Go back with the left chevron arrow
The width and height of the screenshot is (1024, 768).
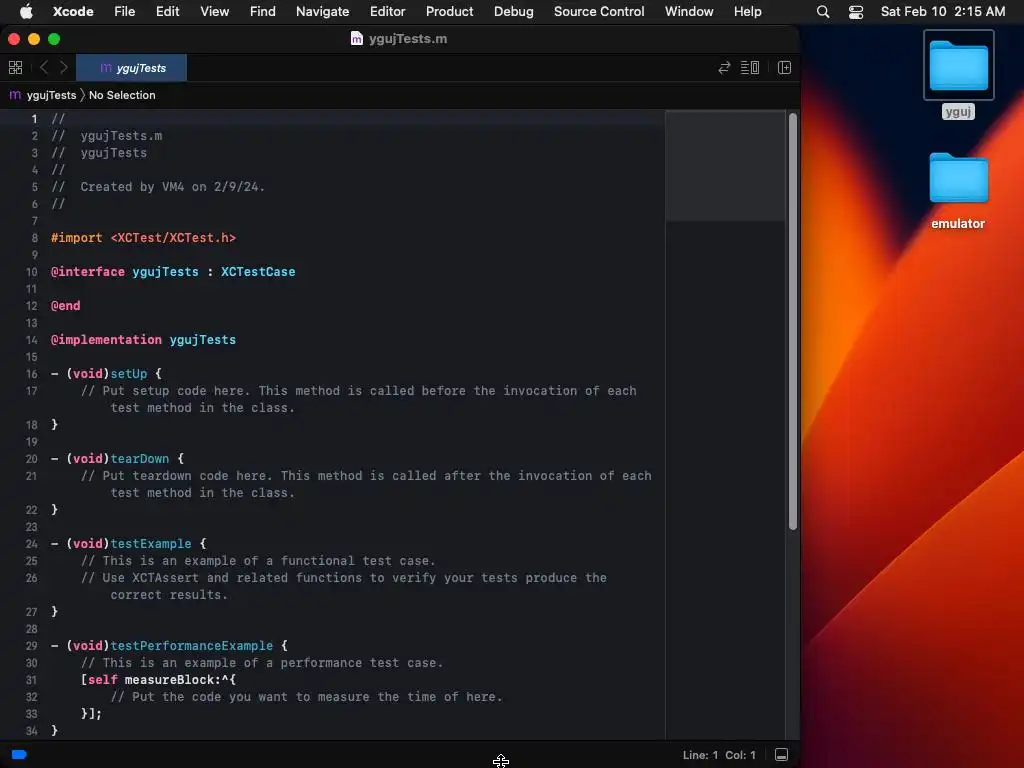(44, 67)
